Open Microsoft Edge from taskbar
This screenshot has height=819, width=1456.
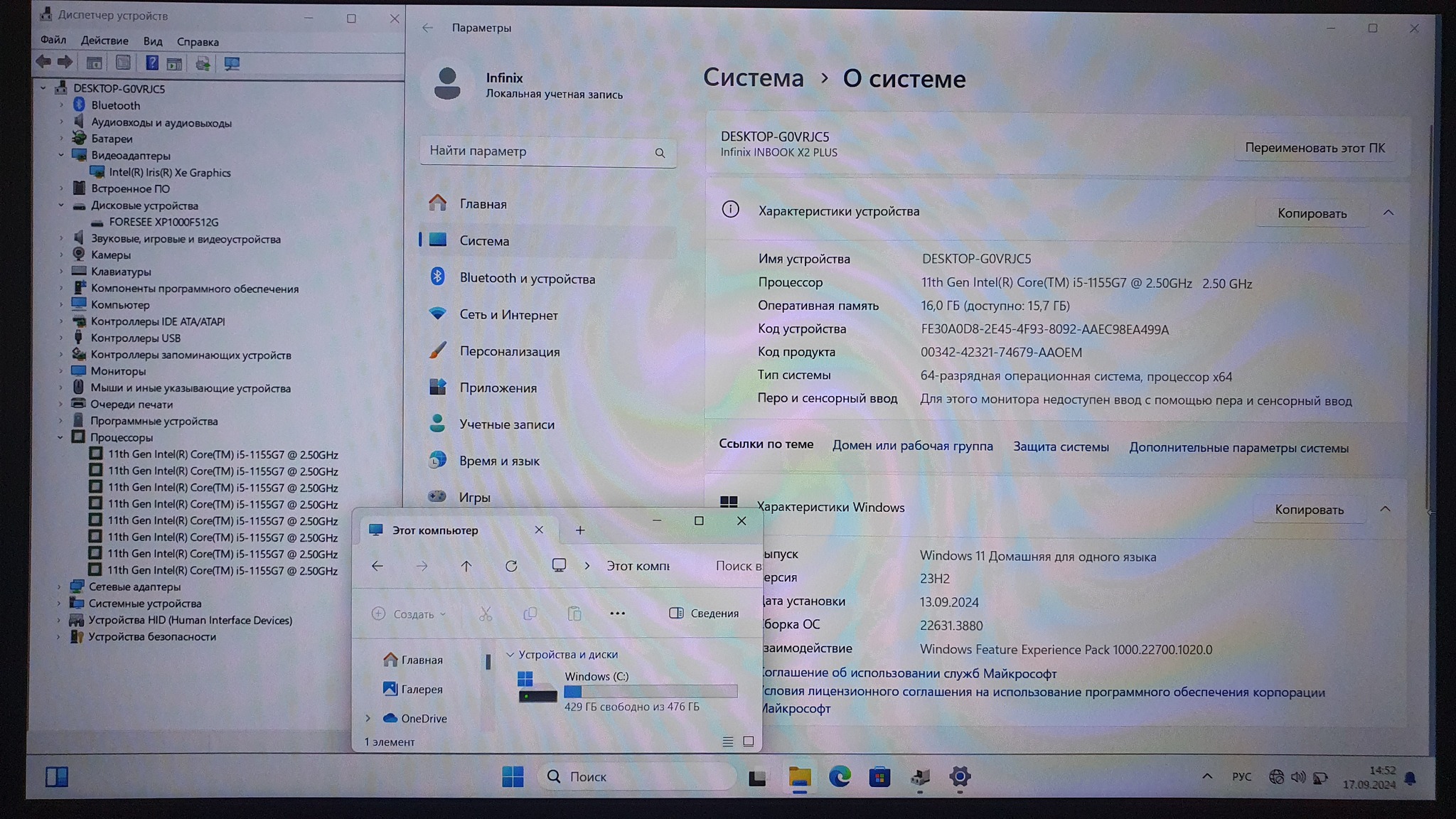pos(840,777)
